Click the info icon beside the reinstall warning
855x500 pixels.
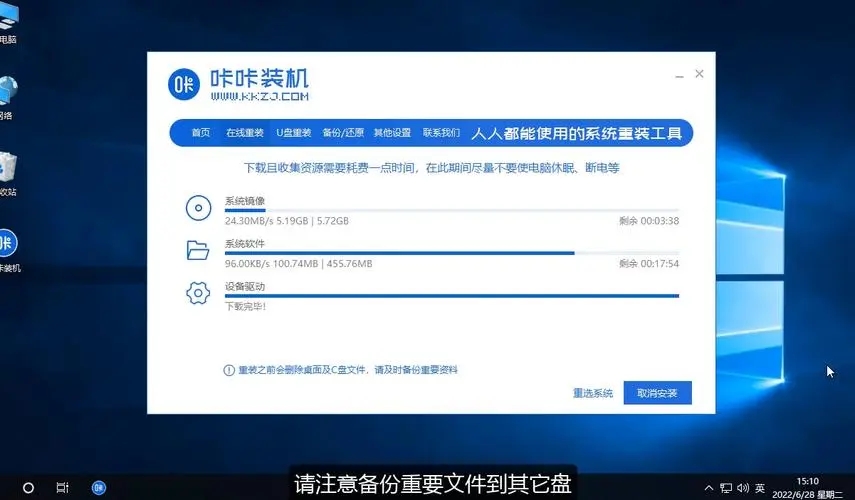229,370
